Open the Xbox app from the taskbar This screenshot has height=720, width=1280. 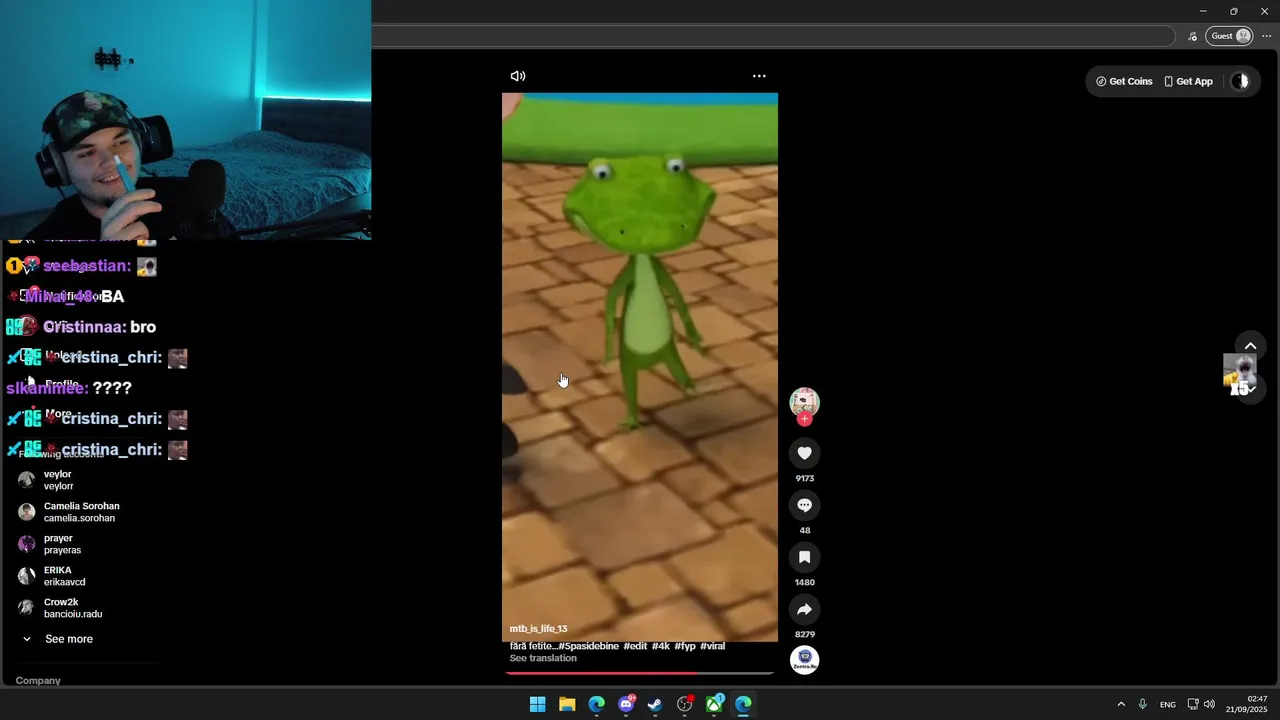pos(714,704)
